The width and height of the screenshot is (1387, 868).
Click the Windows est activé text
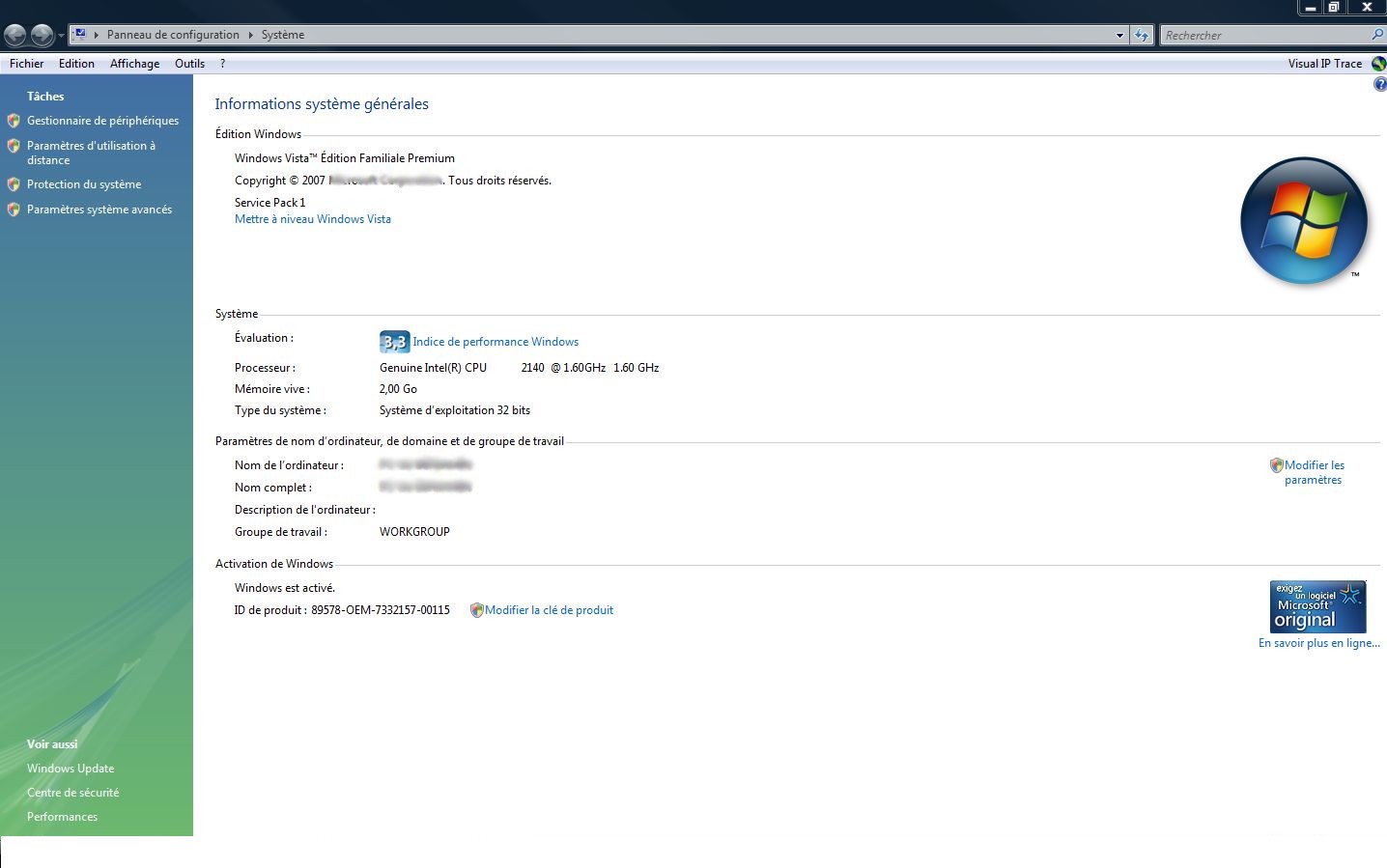[x=285, y=588]
